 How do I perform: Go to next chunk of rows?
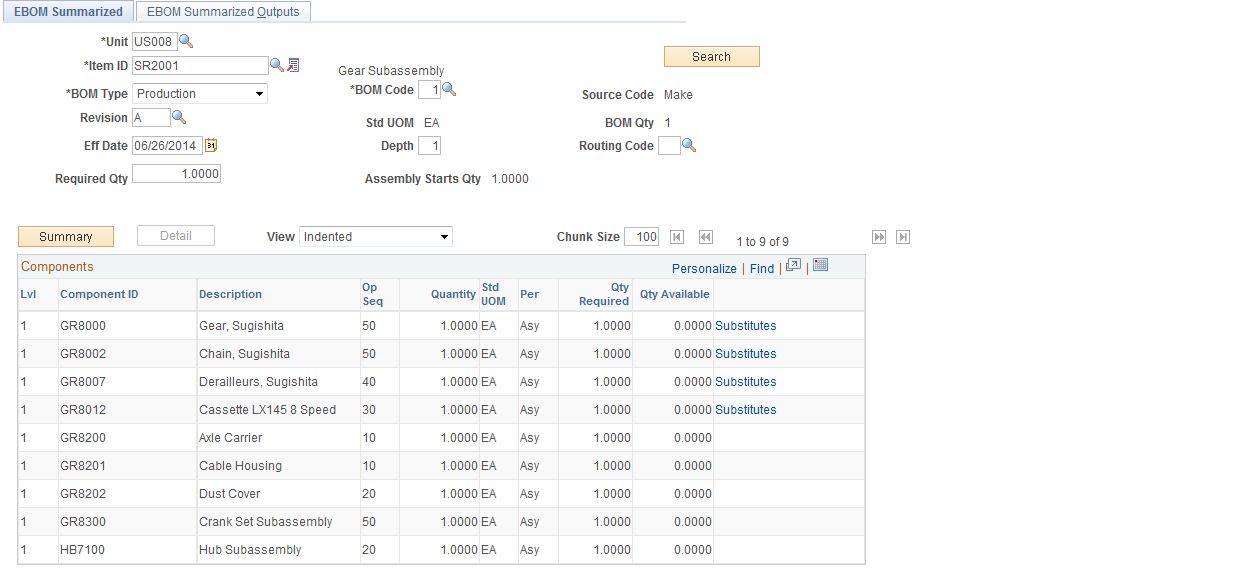click(879, 237)
